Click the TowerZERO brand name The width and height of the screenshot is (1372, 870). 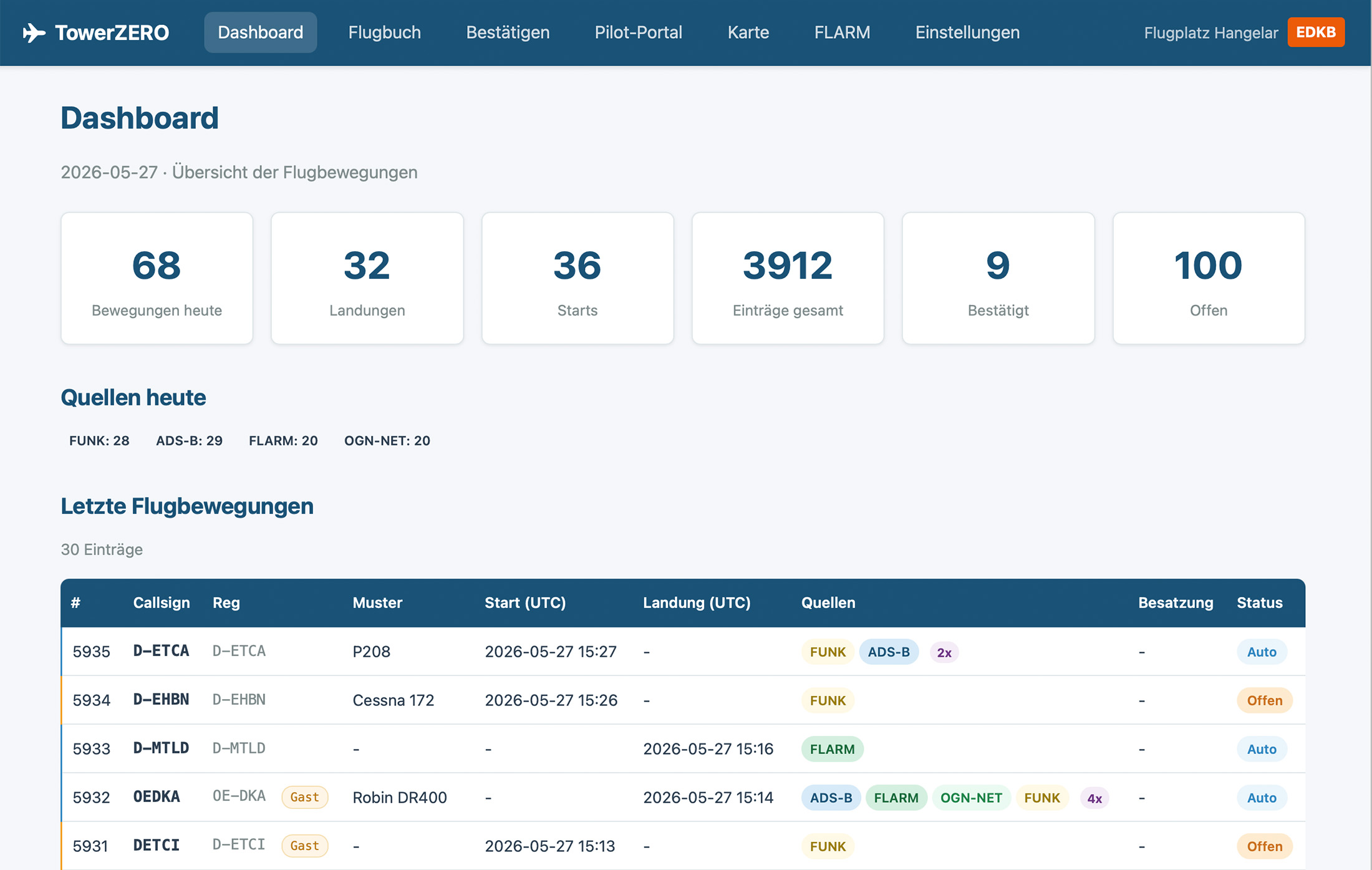tap(112, 32)
